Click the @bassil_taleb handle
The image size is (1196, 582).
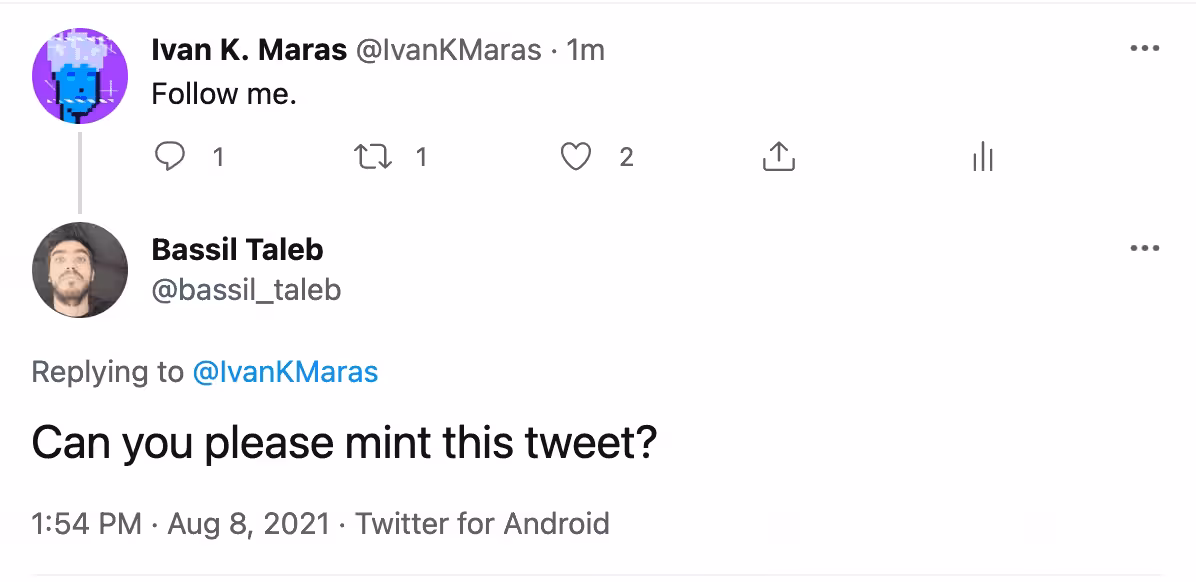pos(246,290)
